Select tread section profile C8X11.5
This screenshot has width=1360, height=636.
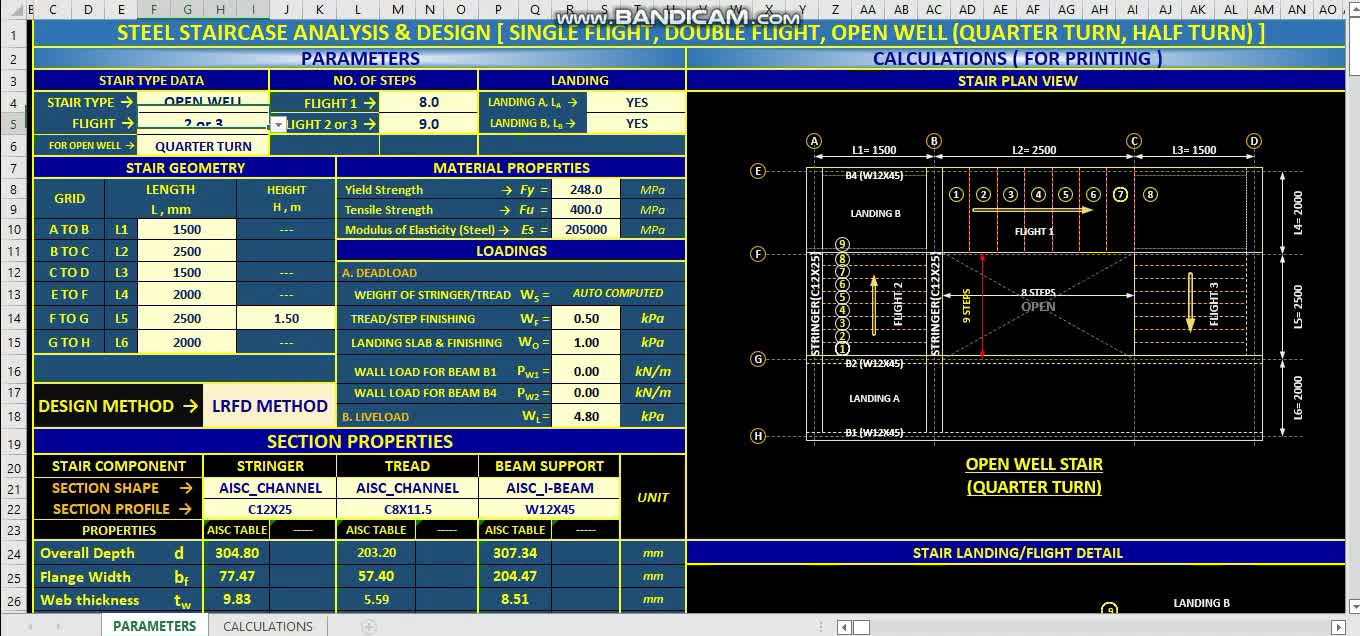(407, 509)
